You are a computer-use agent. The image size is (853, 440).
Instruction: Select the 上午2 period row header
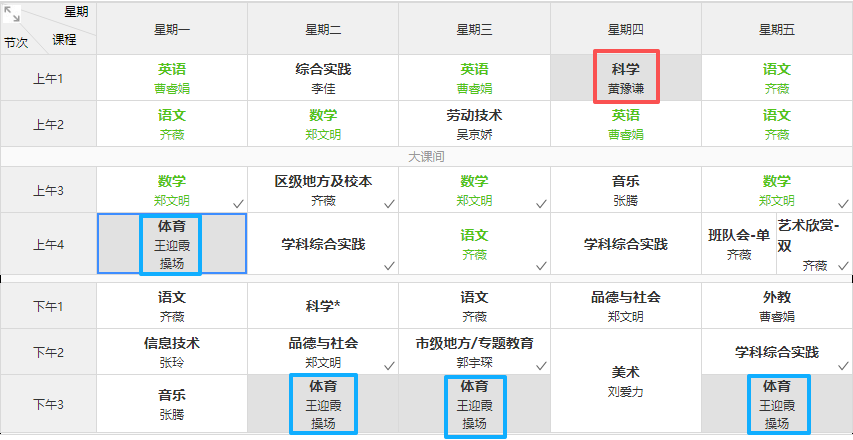coord(48,124)
